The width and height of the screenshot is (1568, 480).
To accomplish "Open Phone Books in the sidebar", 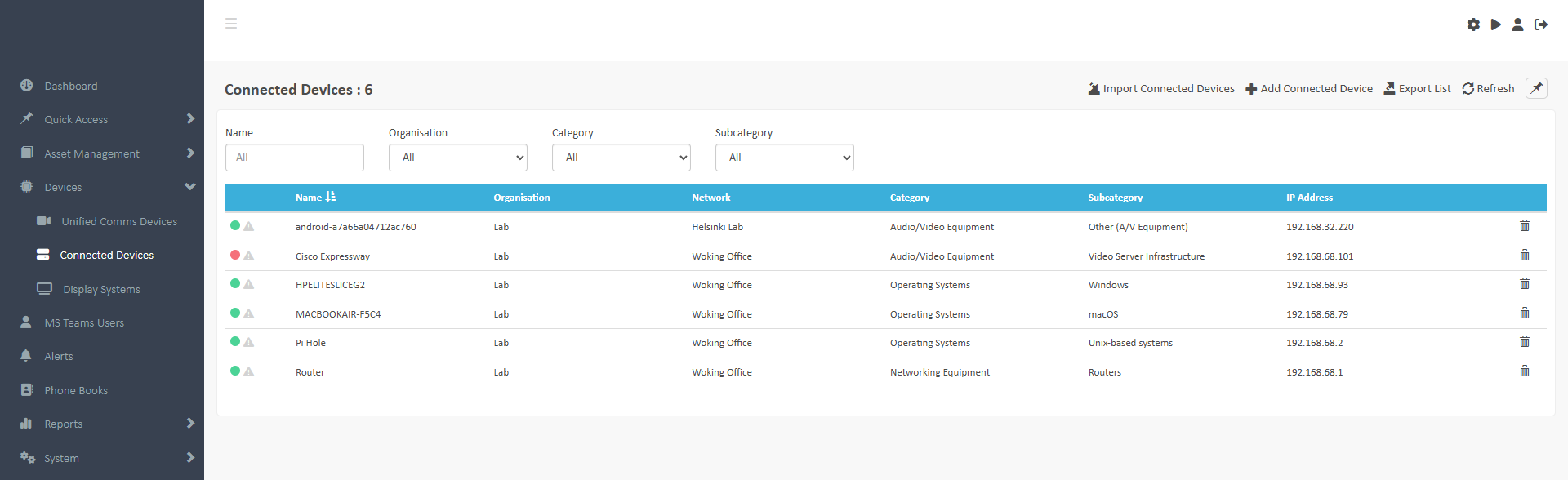I will [76, 390].
